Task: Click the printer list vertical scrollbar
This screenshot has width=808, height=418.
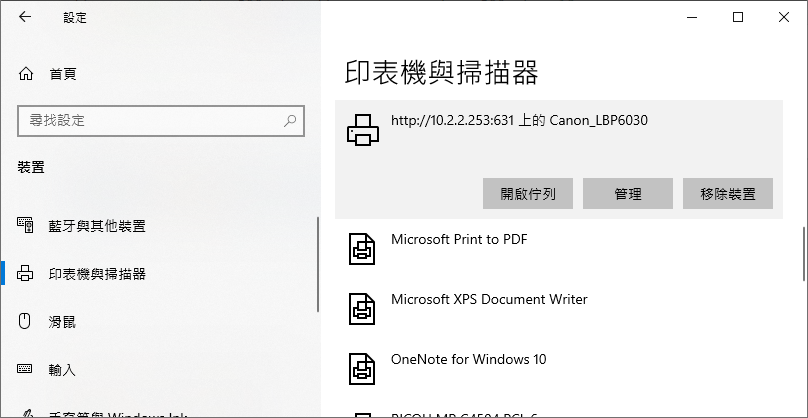Action: tap(804, 255)
